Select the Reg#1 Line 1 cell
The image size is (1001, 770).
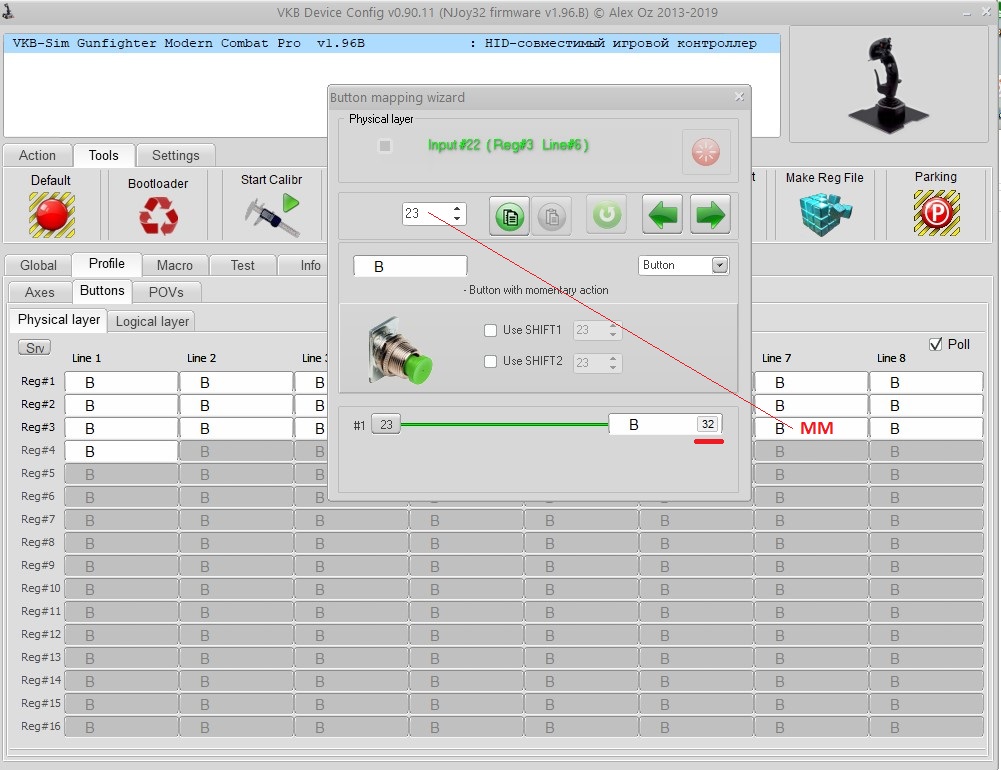[x=121, y=382]
